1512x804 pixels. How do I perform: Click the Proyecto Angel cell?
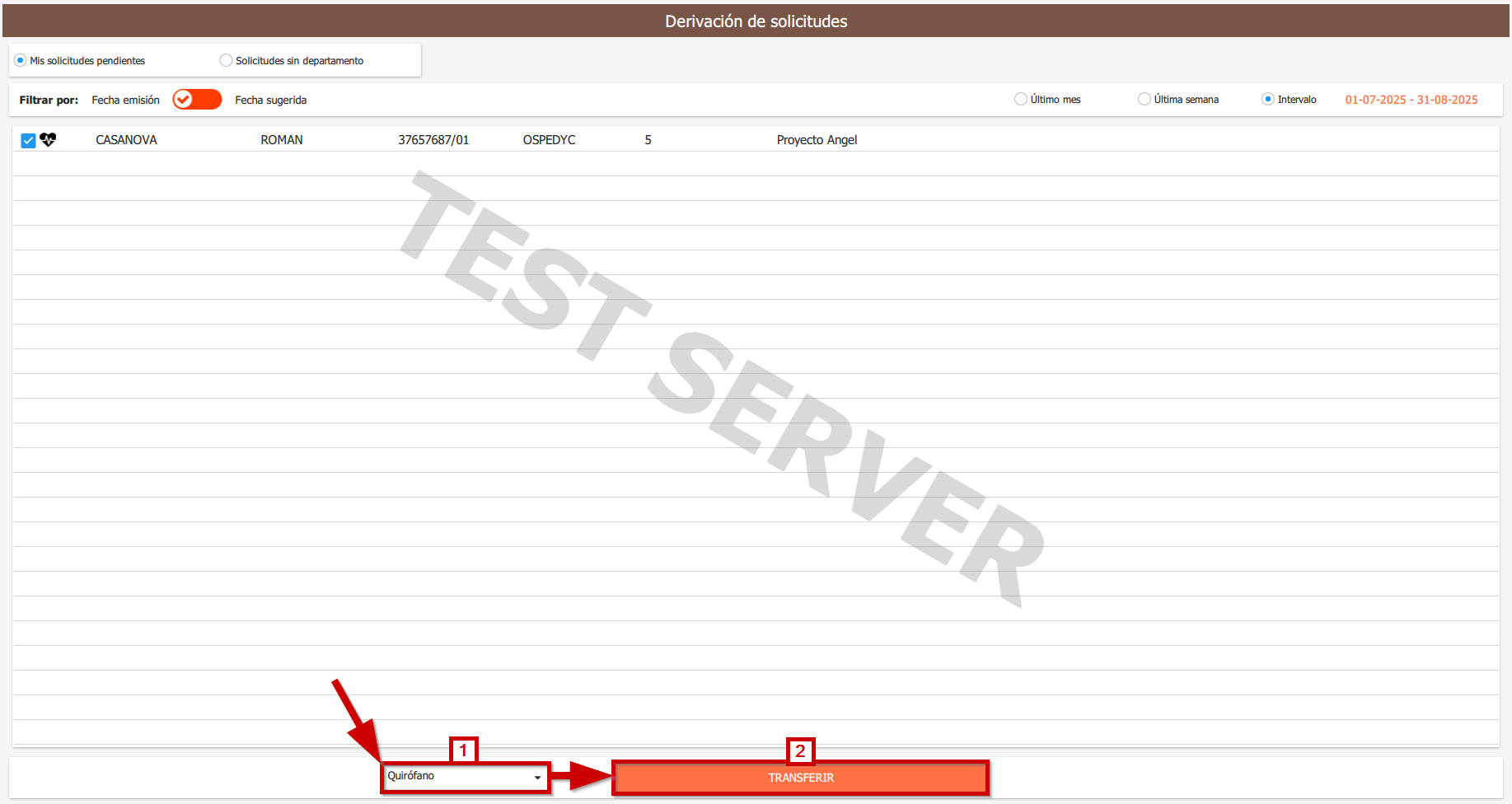click(817, 140)
